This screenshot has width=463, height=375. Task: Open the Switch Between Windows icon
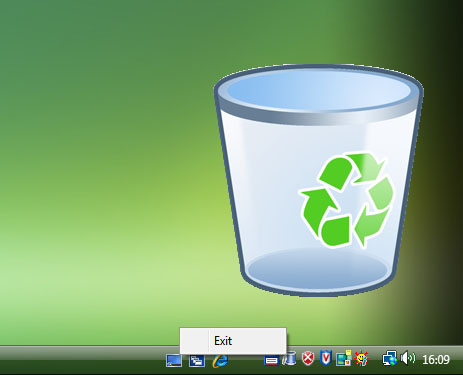(x=197, y=360)
